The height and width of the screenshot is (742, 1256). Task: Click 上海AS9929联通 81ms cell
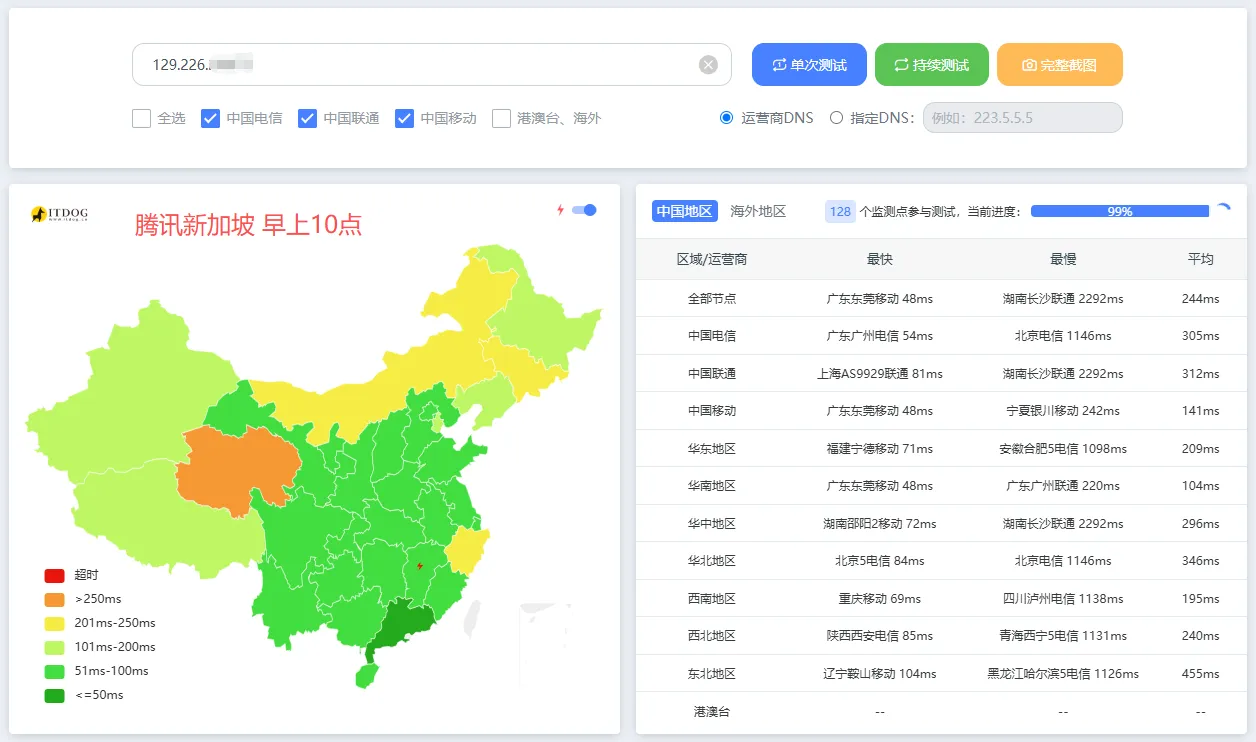880,374
